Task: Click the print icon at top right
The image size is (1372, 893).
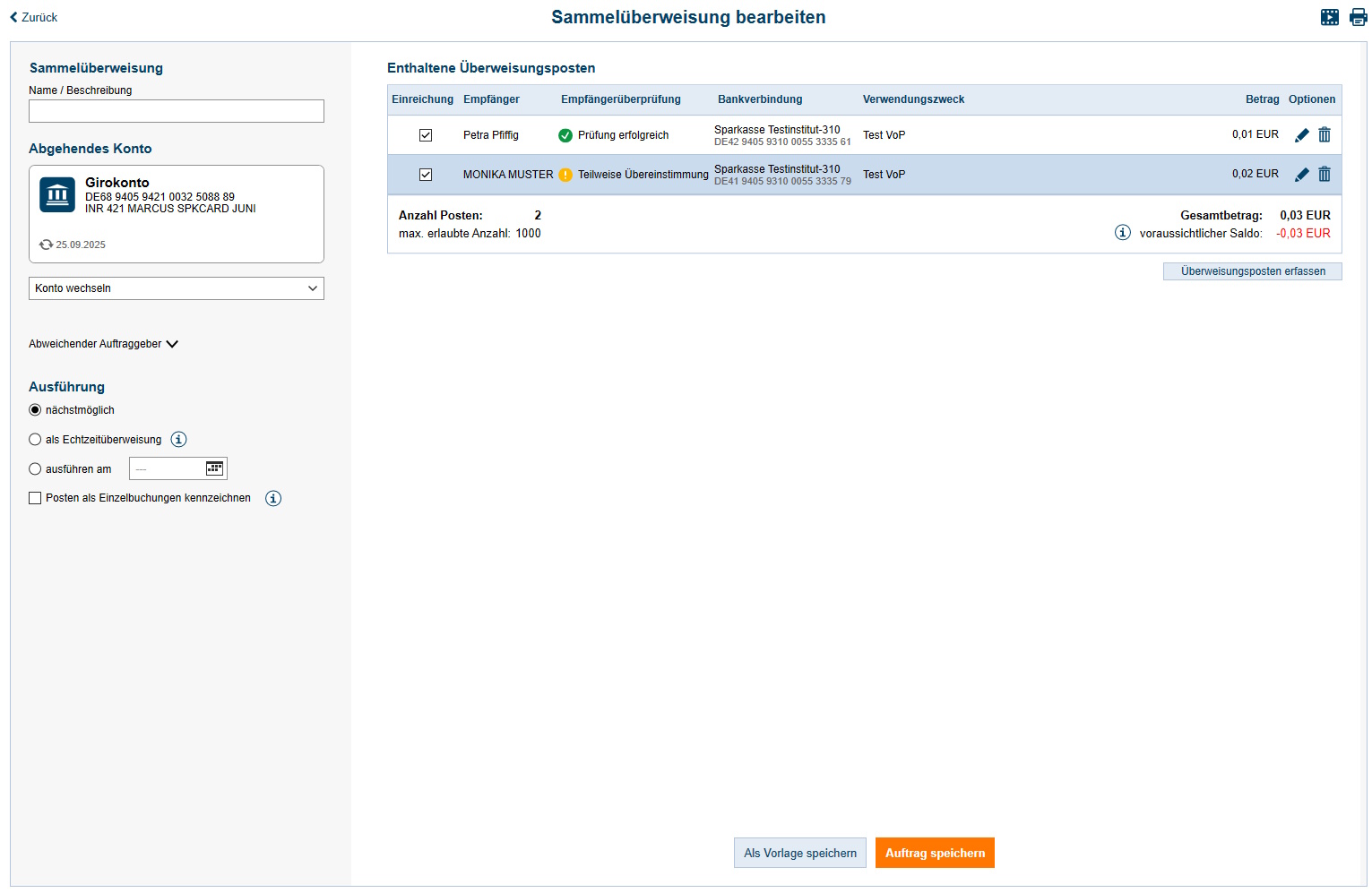Action: click(x=1358, y=17)
